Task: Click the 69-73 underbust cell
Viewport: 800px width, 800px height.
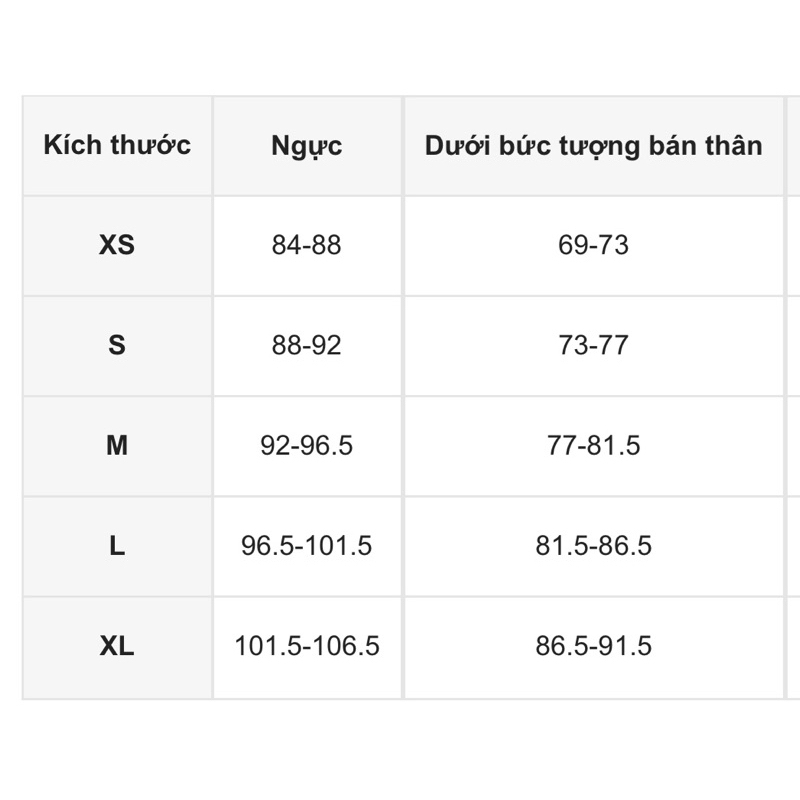Action: tap(593, 245)
